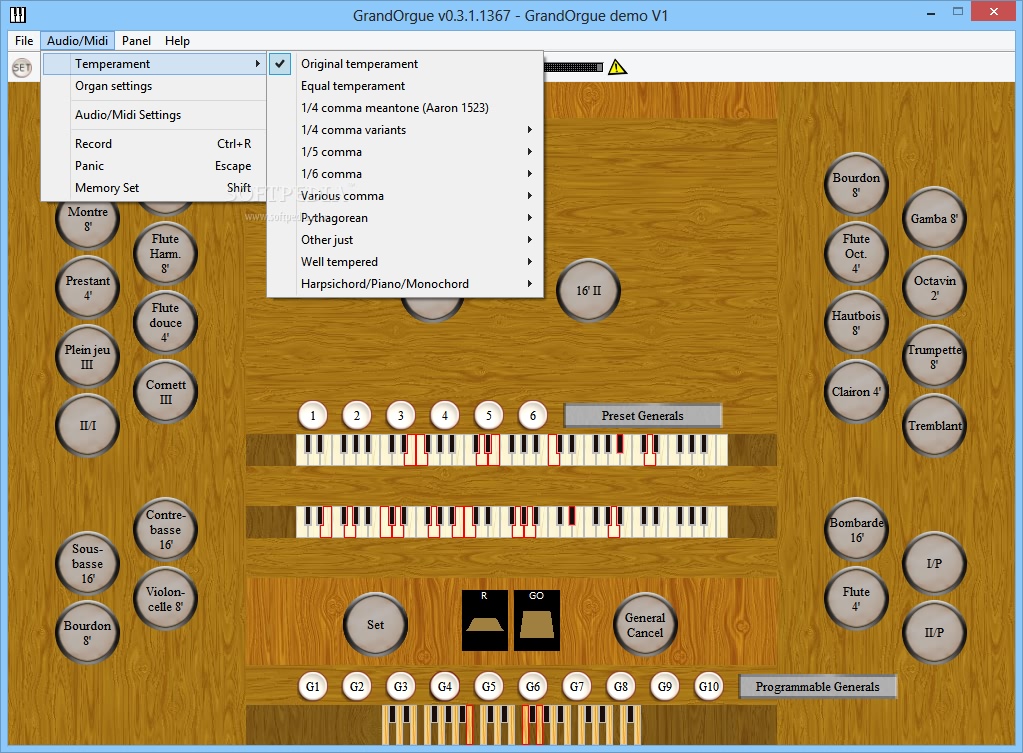
Task: Click the R swell pedal
Action: [x=485, y=621]
